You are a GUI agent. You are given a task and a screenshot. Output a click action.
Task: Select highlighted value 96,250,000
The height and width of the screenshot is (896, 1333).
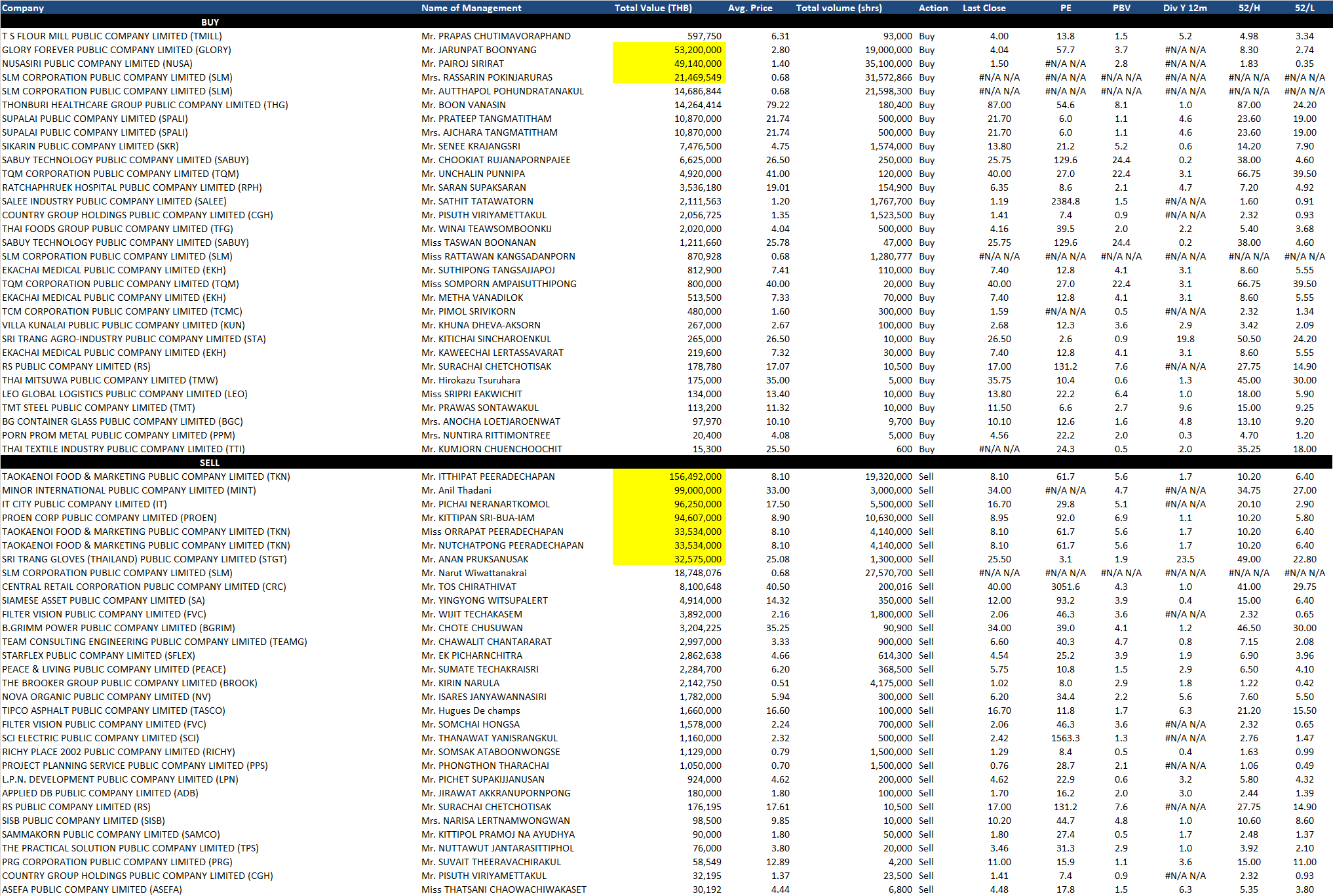point(669,504)
